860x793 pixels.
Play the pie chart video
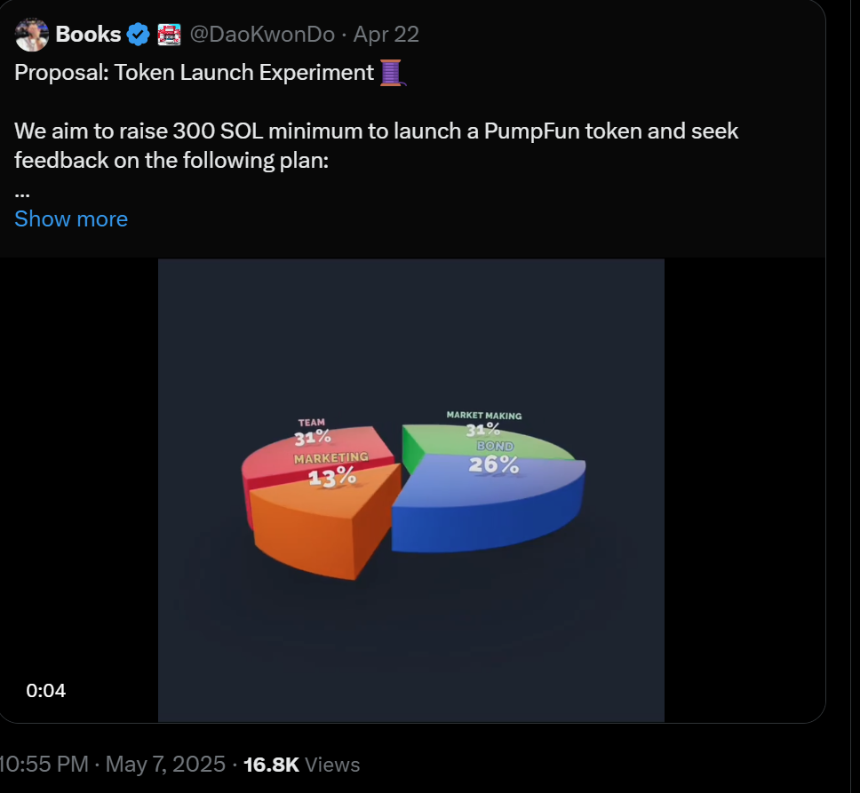(x=411, y=490)
